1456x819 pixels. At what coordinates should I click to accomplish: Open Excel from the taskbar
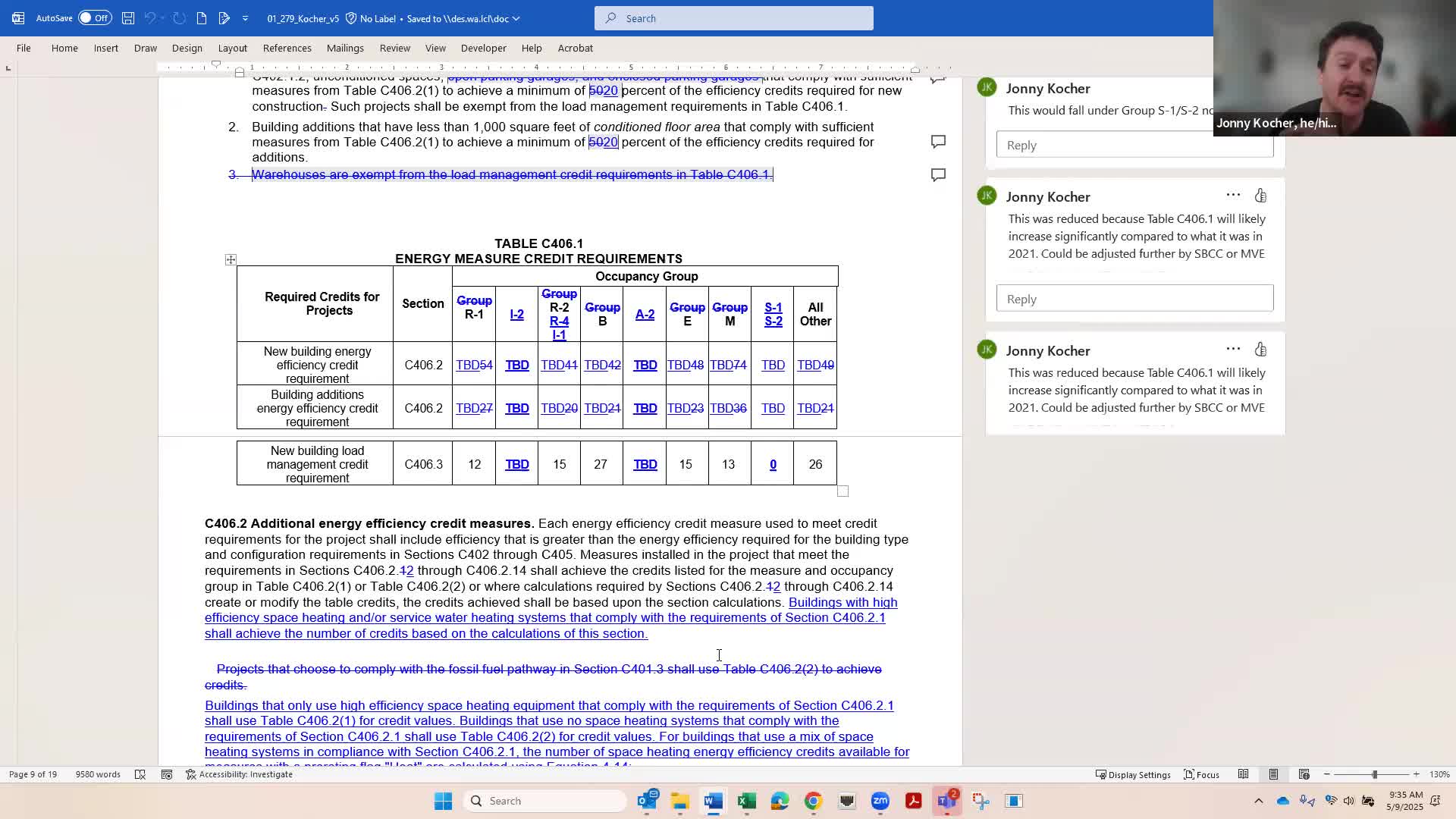[746, 801]
